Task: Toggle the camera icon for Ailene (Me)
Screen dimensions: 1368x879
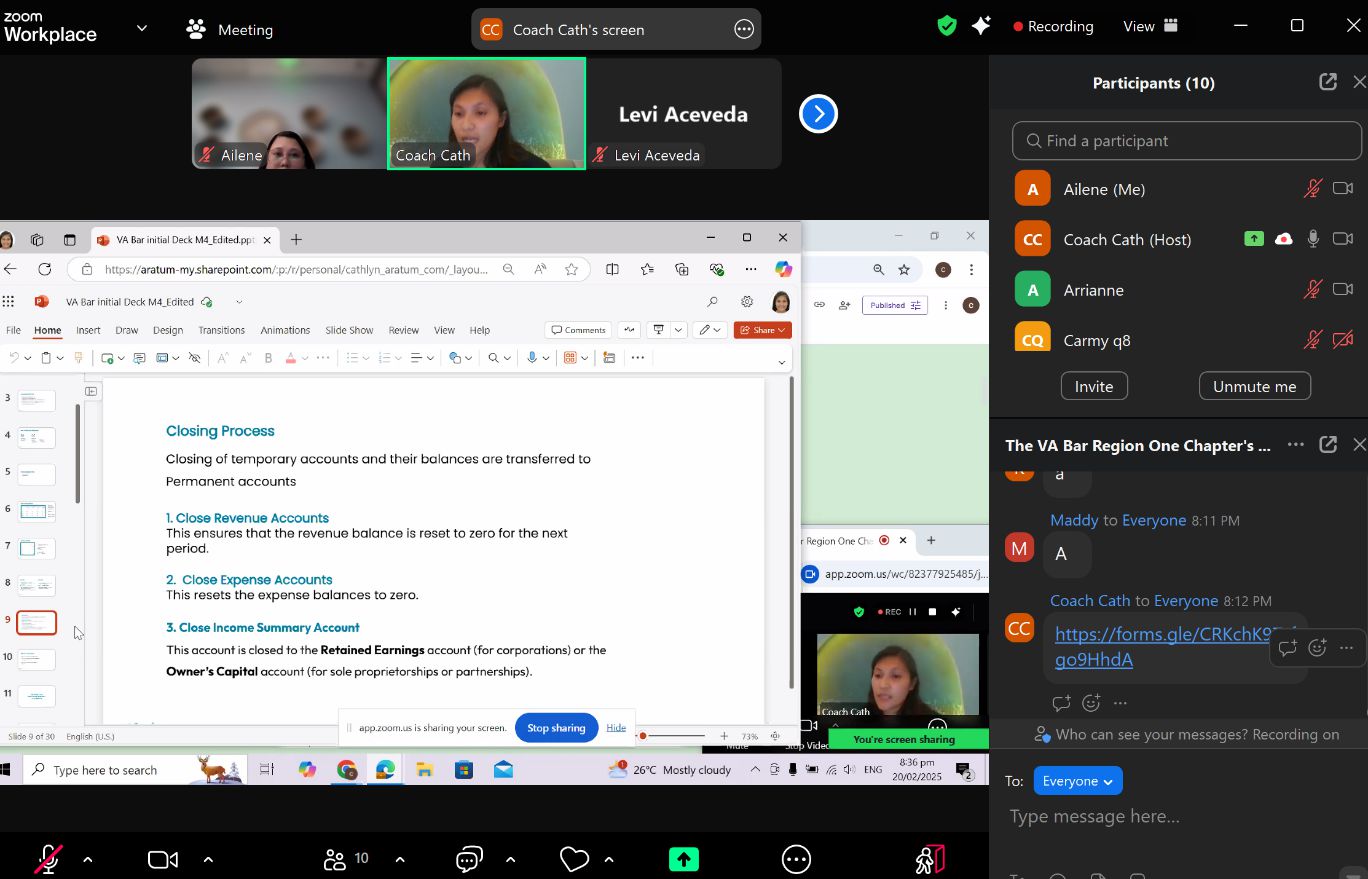Action: (1343, 188)
